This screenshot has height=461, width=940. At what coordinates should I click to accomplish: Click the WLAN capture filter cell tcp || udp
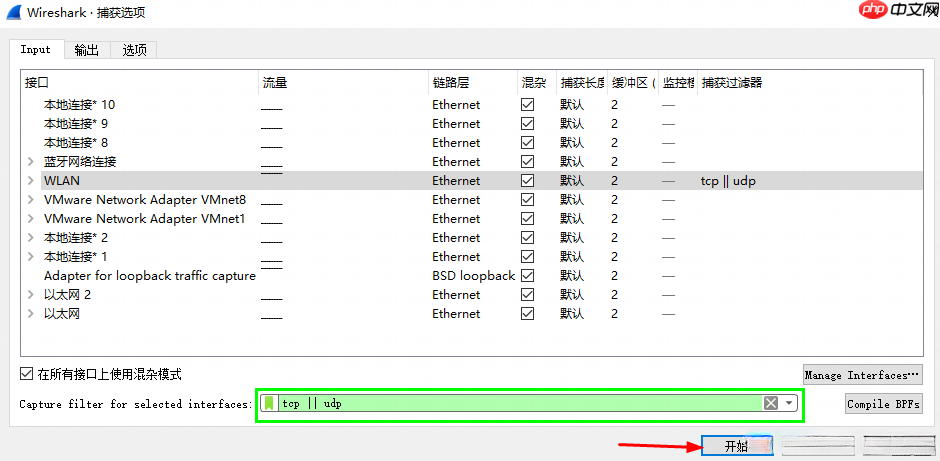coord(728,180)
